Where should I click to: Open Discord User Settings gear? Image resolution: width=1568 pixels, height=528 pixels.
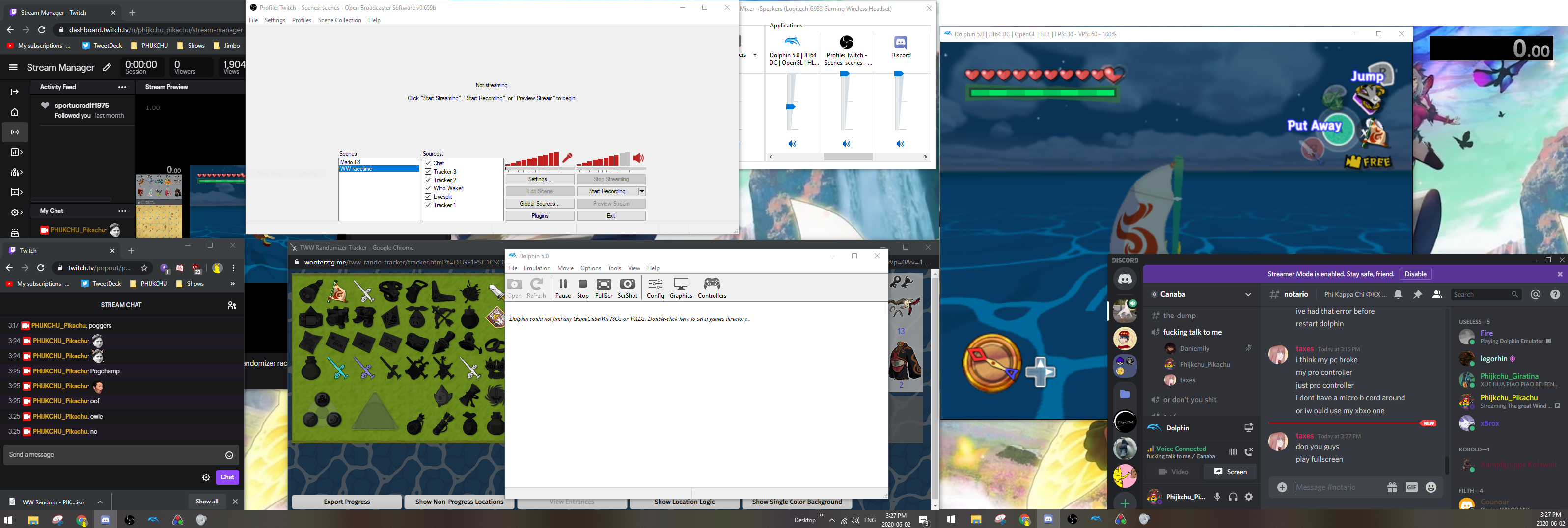click(x=1249, y=497)
